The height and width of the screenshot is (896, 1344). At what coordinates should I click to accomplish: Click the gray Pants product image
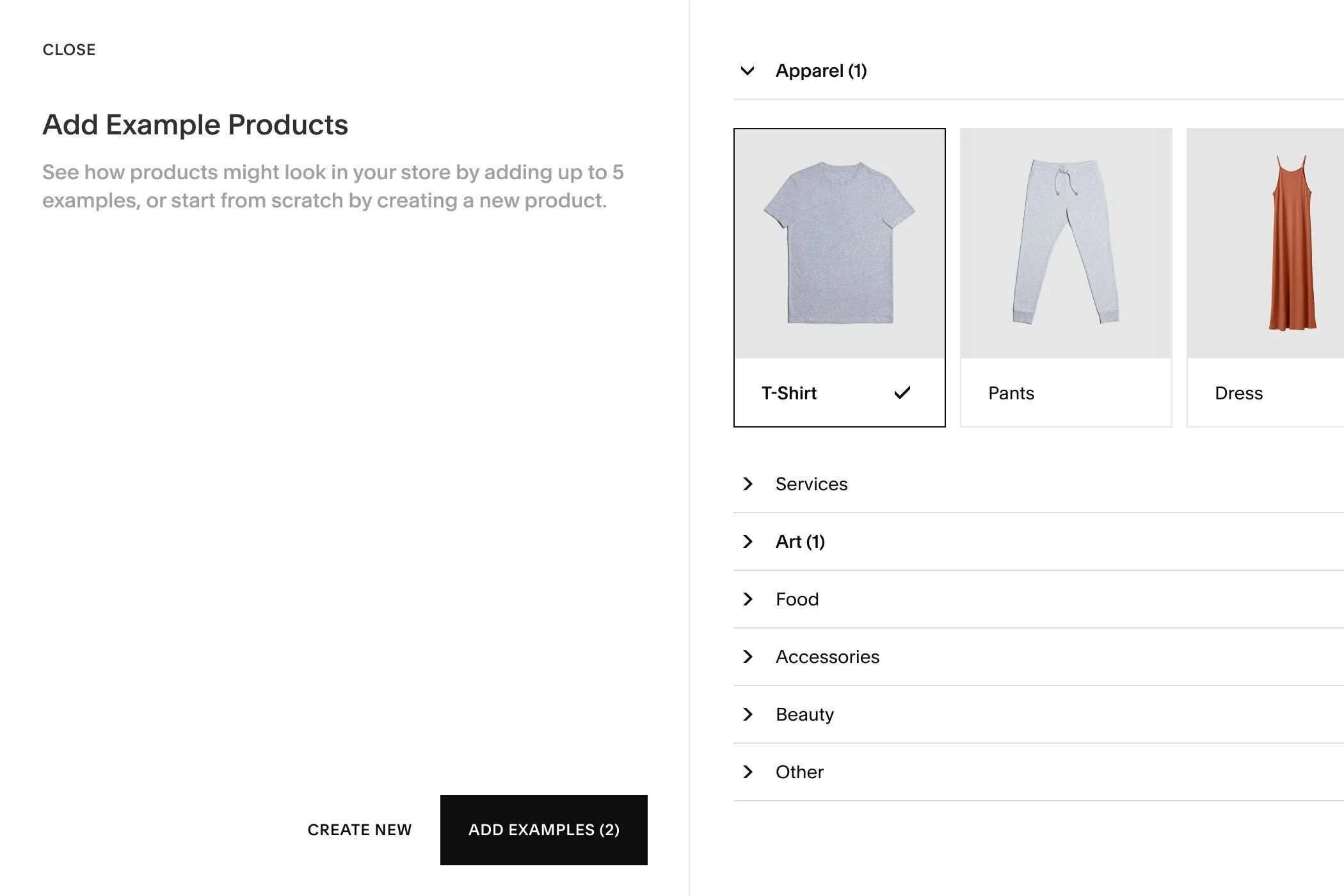1066,243
